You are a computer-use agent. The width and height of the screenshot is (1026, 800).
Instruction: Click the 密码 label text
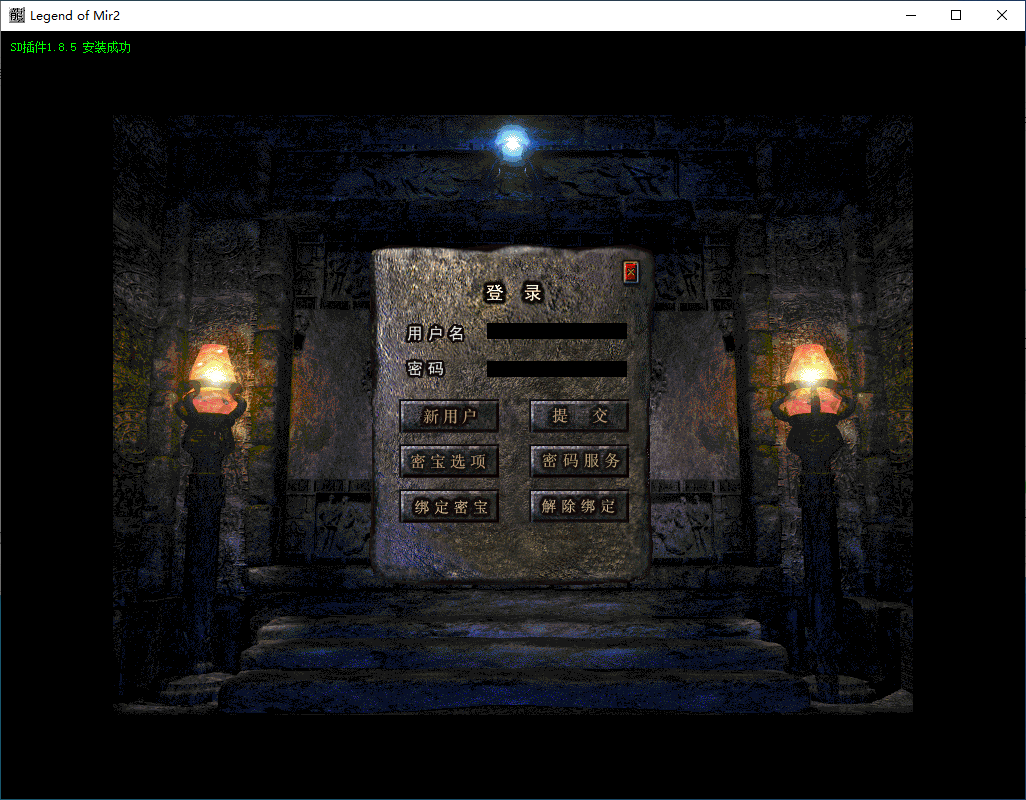point(426,369)
